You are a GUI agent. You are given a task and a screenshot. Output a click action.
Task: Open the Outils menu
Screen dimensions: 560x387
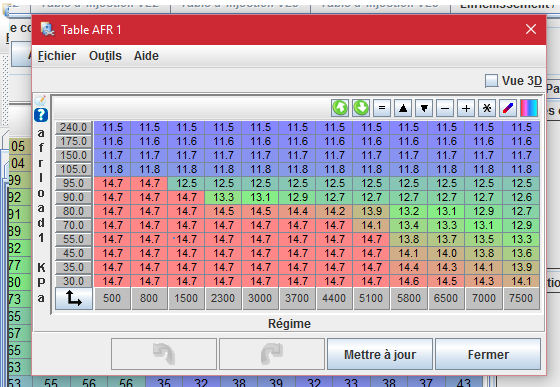pyautogui.click(x=105, y=56)
